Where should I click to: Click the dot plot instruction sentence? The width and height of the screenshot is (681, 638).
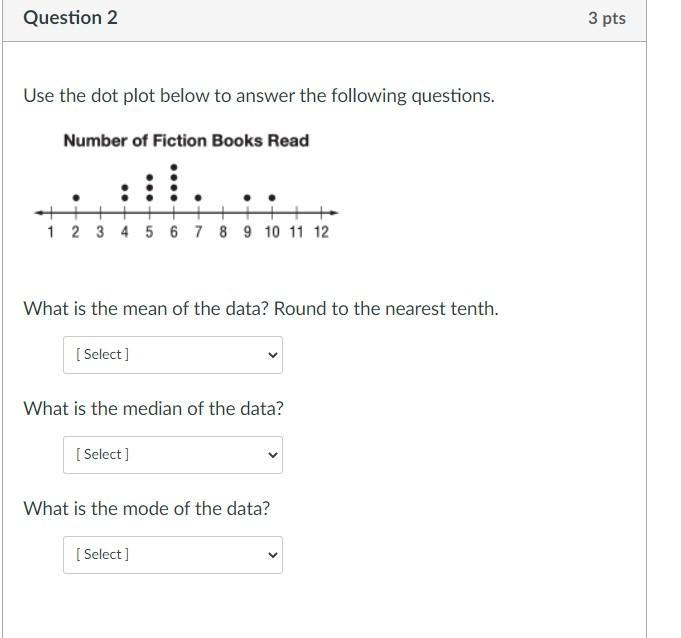coord(259,96)
